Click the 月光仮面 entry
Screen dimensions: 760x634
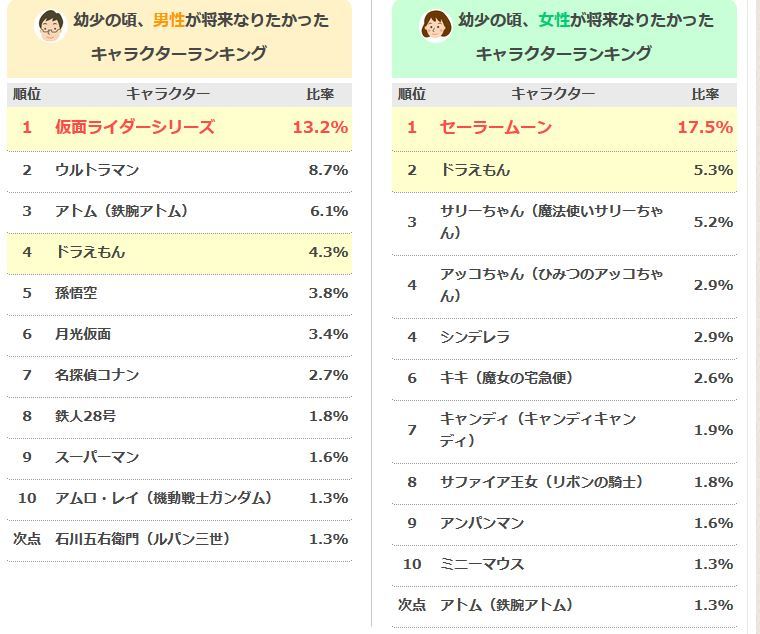pyautogui.click(x=83, y=334)
